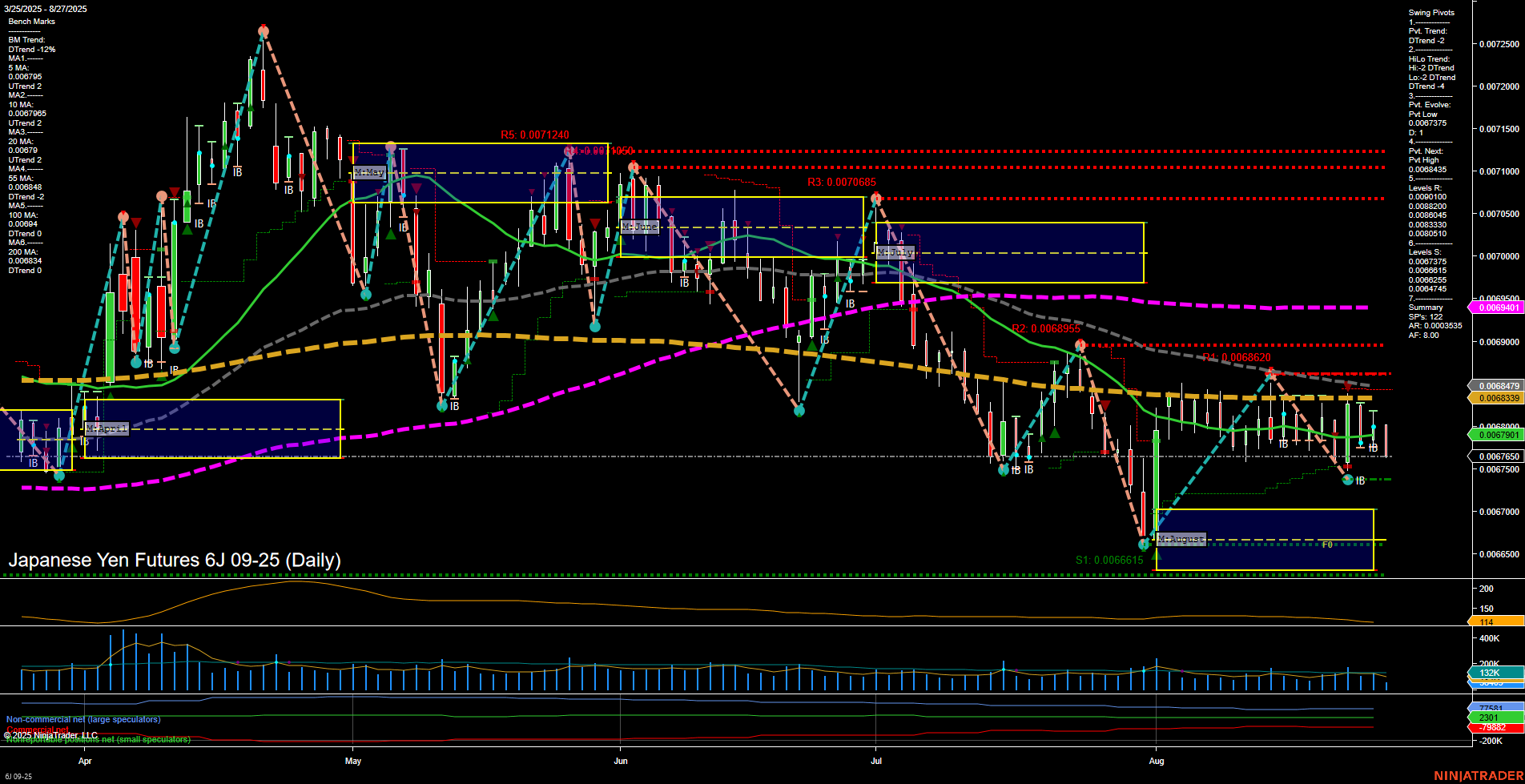The width and height of the screenshot is (1525, 784).
Task: Select the S1: 0.0066615 support label
Action: click(1109, 561)
